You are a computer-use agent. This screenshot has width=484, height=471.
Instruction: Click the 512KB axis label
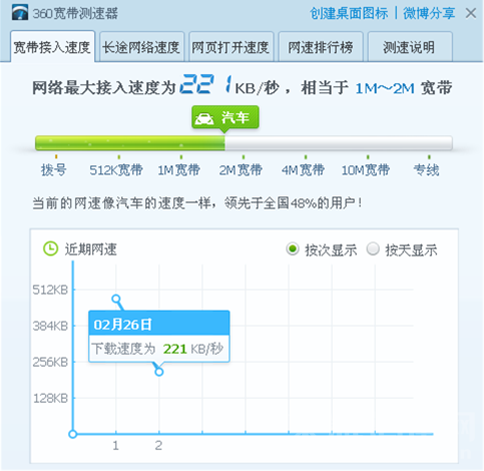click(50, 290)
